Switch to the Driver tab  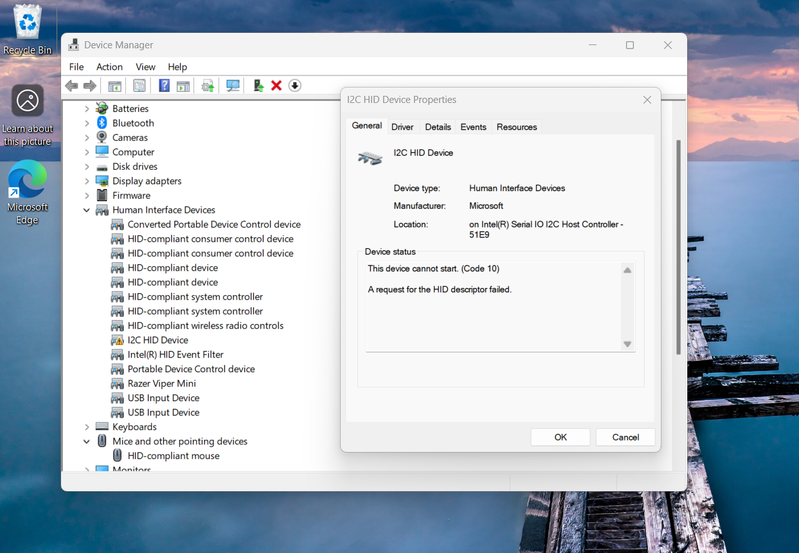(402, 127)
